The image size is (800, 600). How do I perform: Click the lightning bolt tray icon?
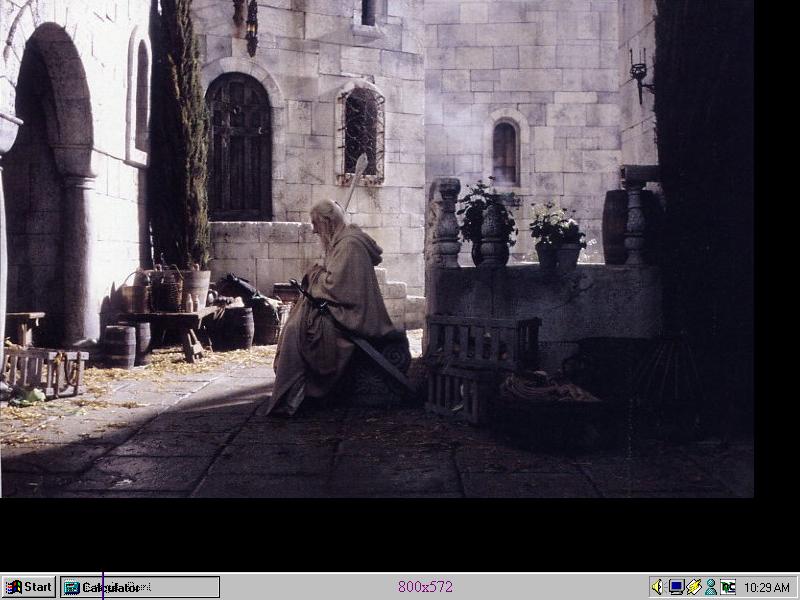(693, 587)
